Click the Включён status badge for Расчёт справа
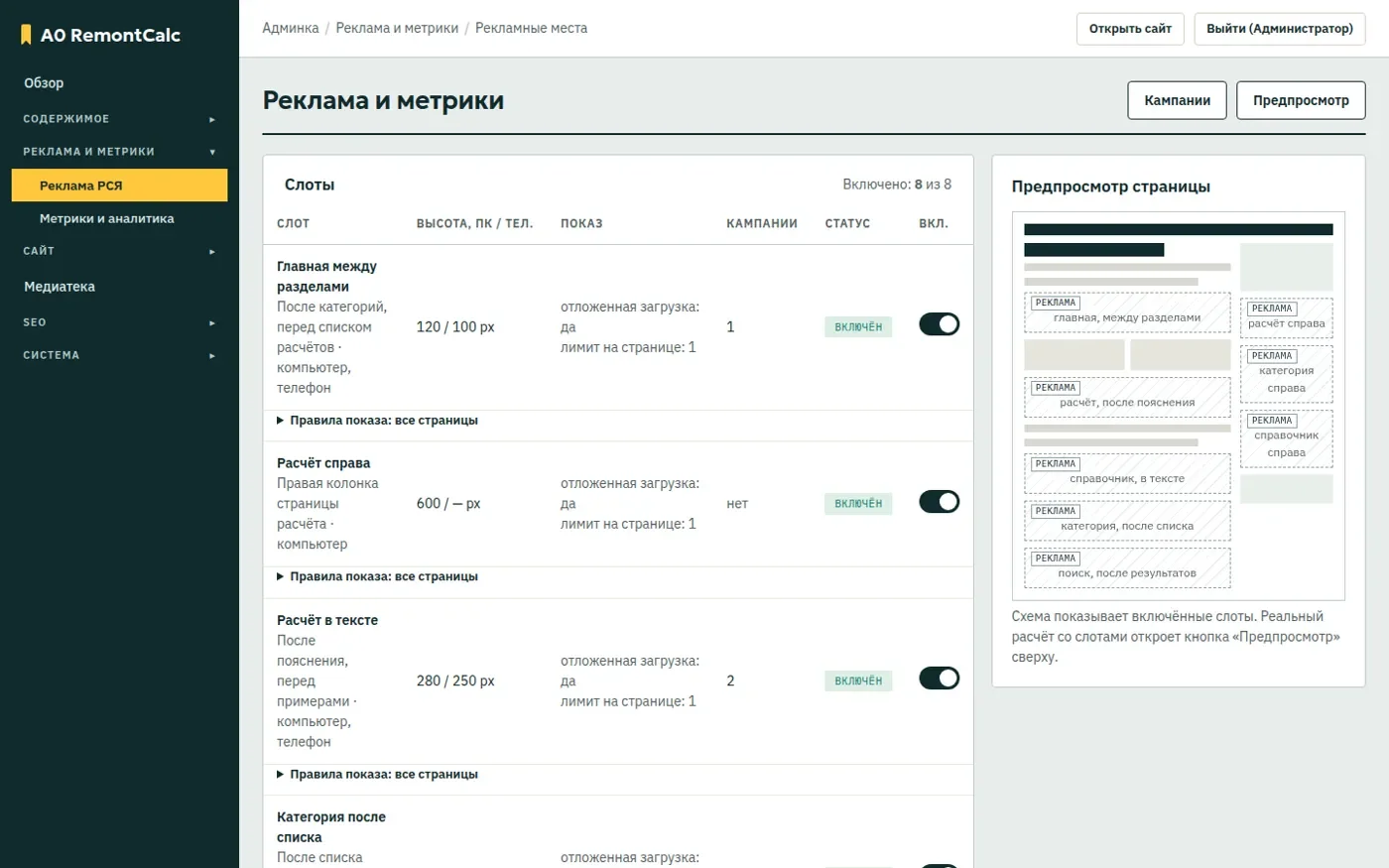The height and width of the screenshot is (868, 1389). (x=858, y=504)
